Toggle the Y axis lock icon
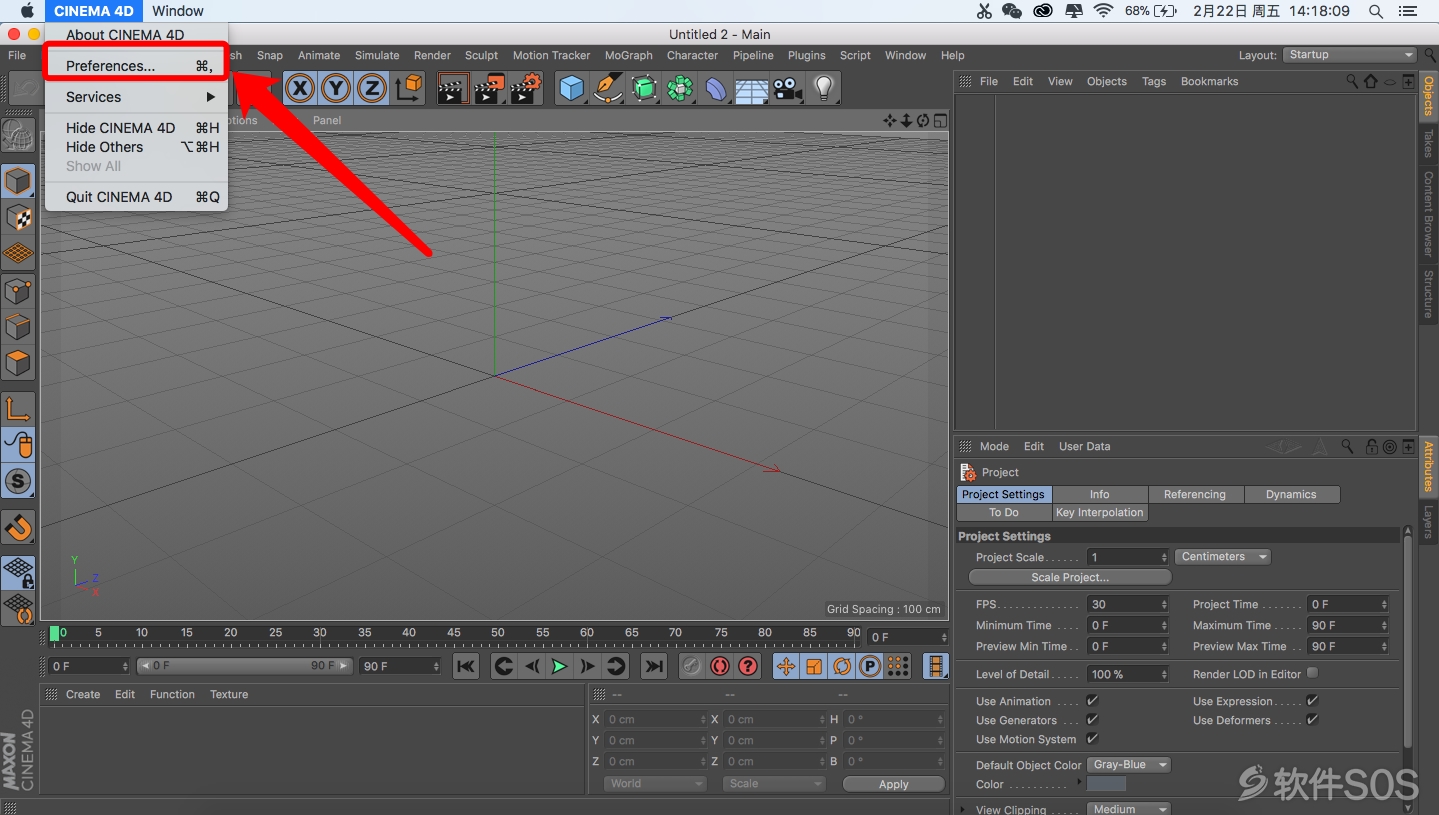 click(x=336, y=89)
